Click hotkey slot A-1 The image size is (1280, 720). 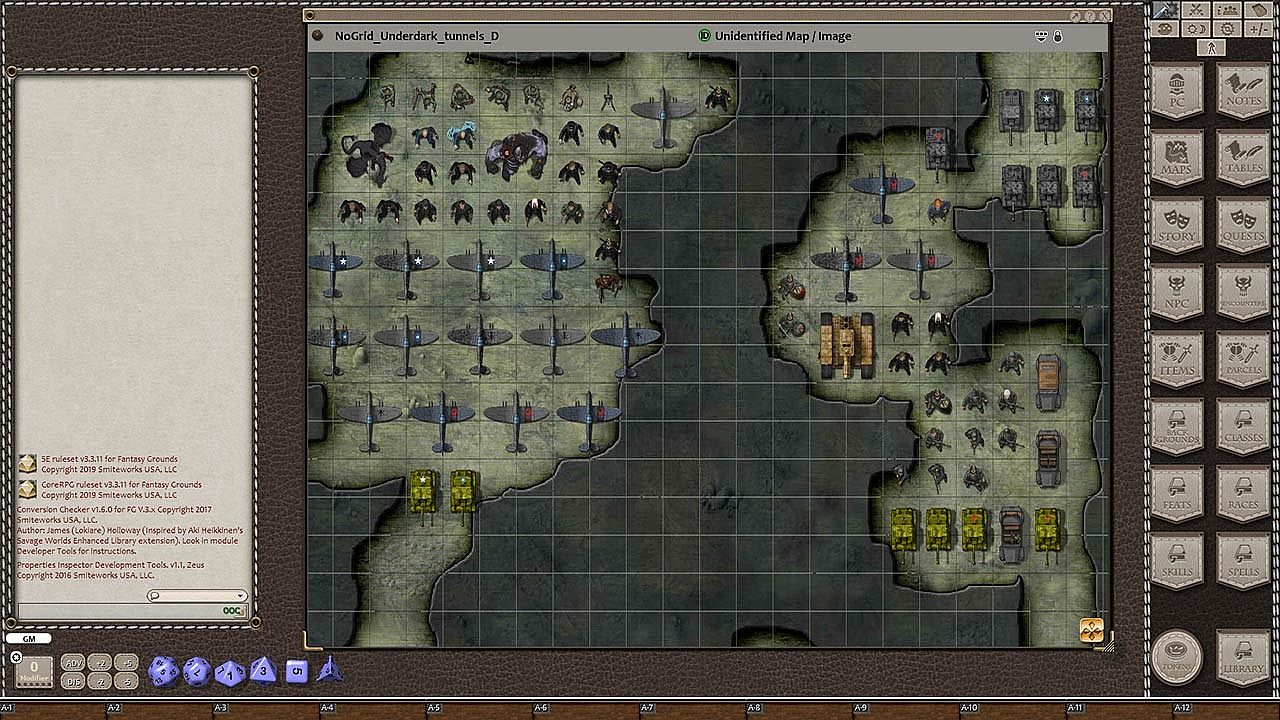click(53, 708)
